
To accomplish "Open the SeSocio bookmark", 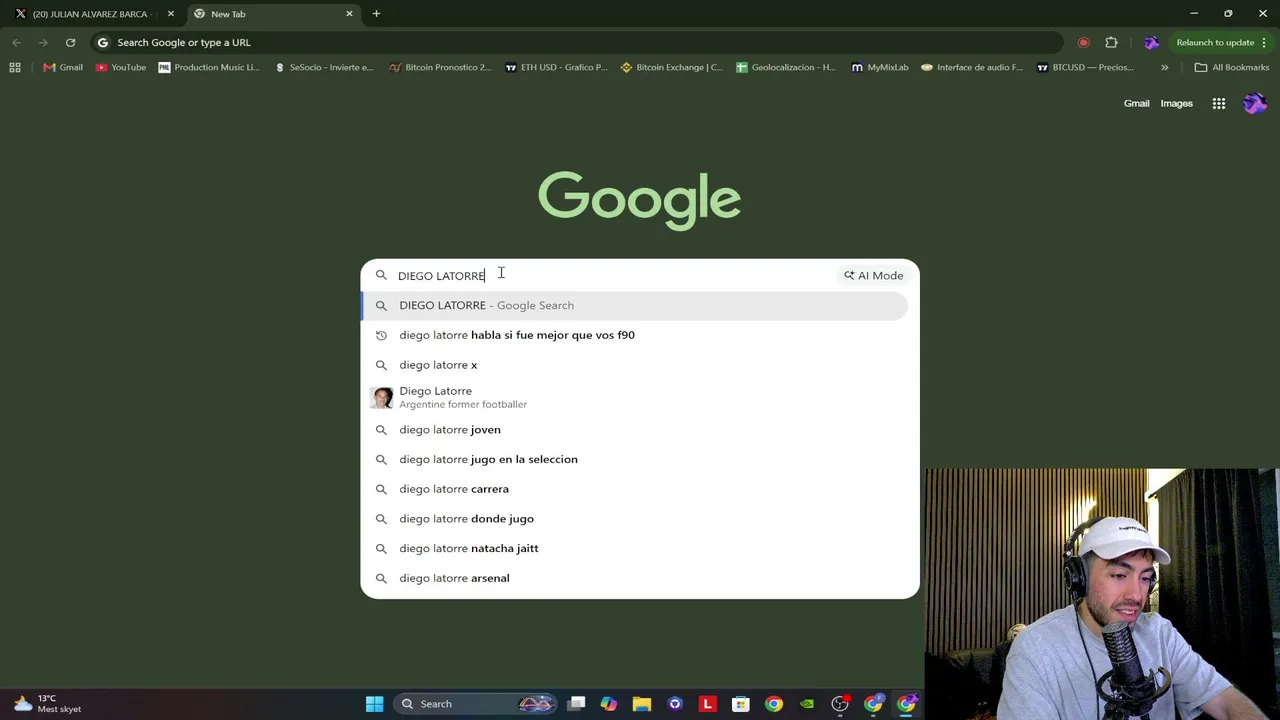I will [x=323, y=67].
